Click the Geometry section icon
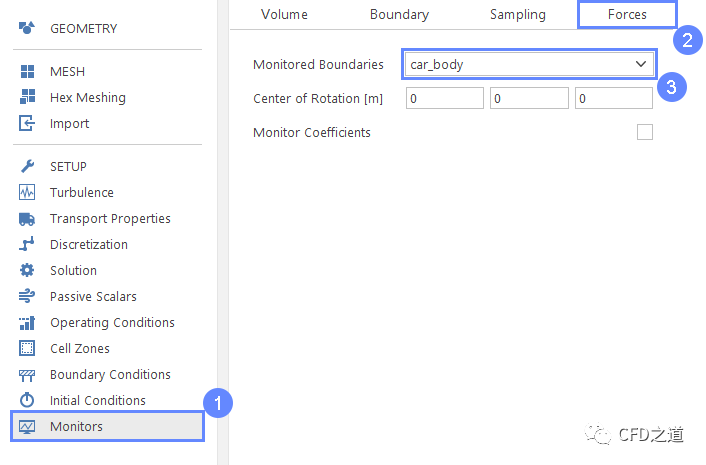The height and width of the screenshot is (465, 706). click(x=27, y=28)
